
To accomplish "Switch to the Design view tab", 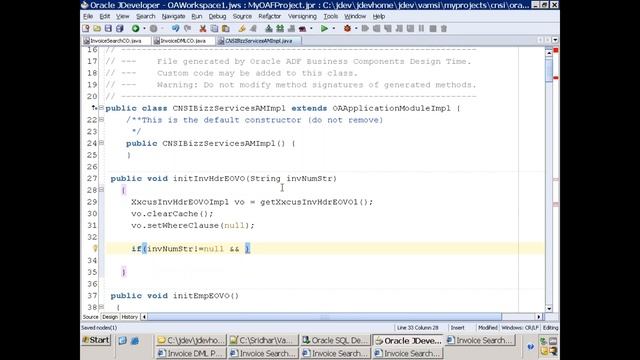I will click(110, 317).
